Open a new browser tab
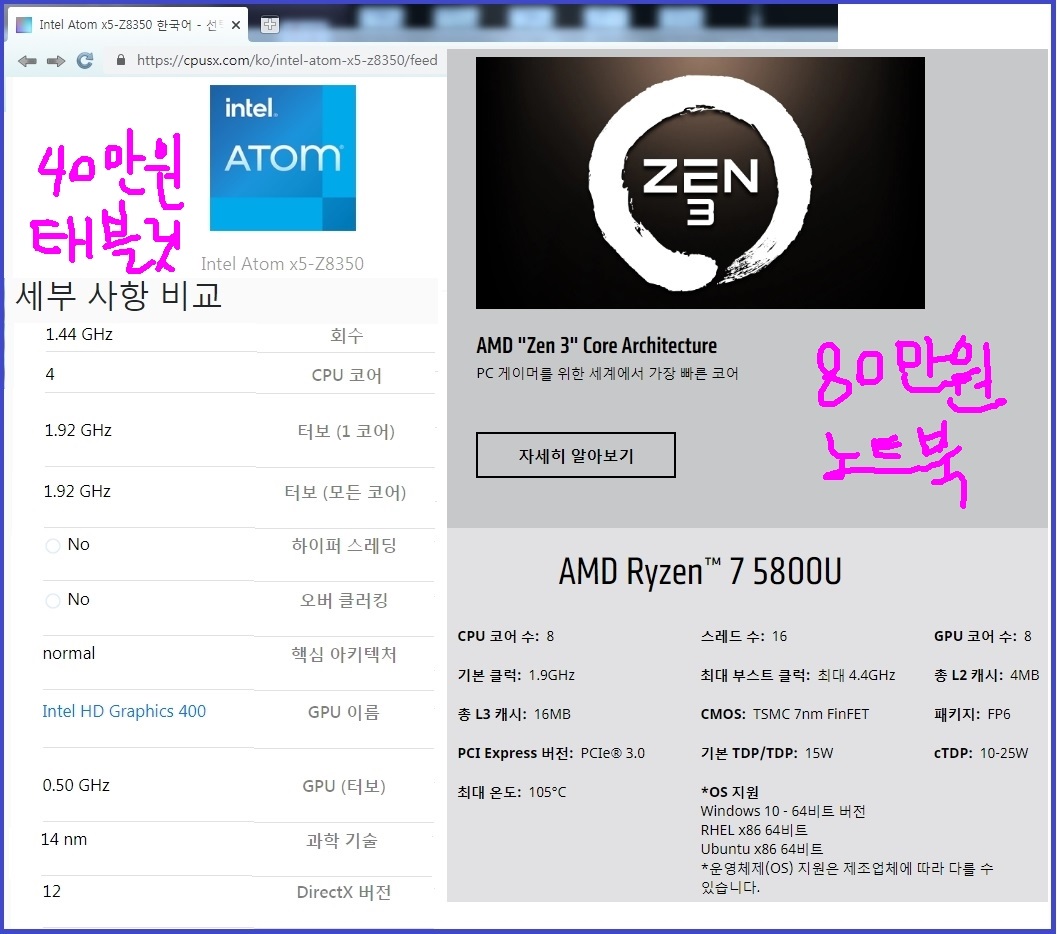The width and height of the screenshot is (1057, 934). [x=270, y=25]
